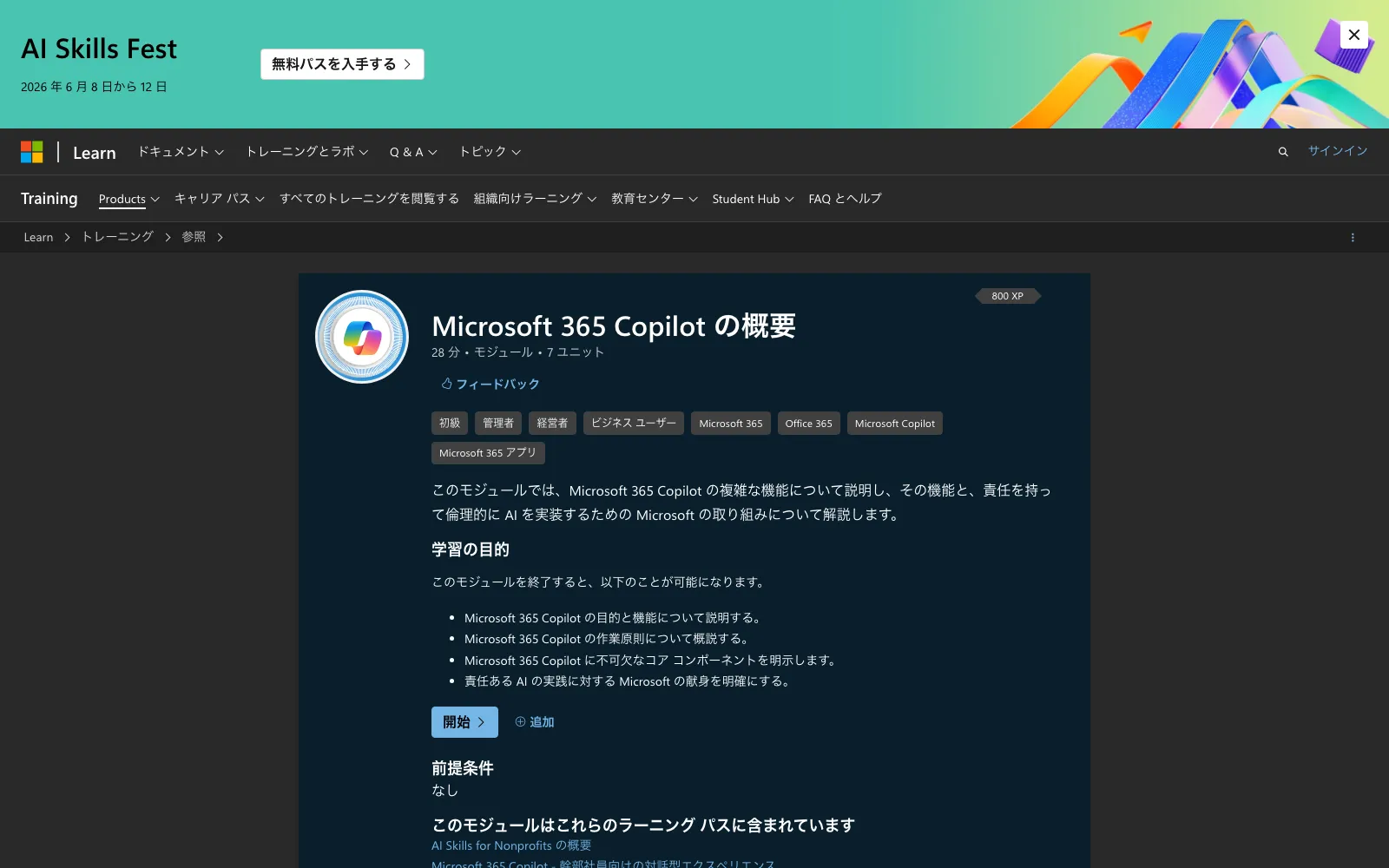
Task: Expand the 組織向けラーニング dropdown
Action: [x=536, y=199]
